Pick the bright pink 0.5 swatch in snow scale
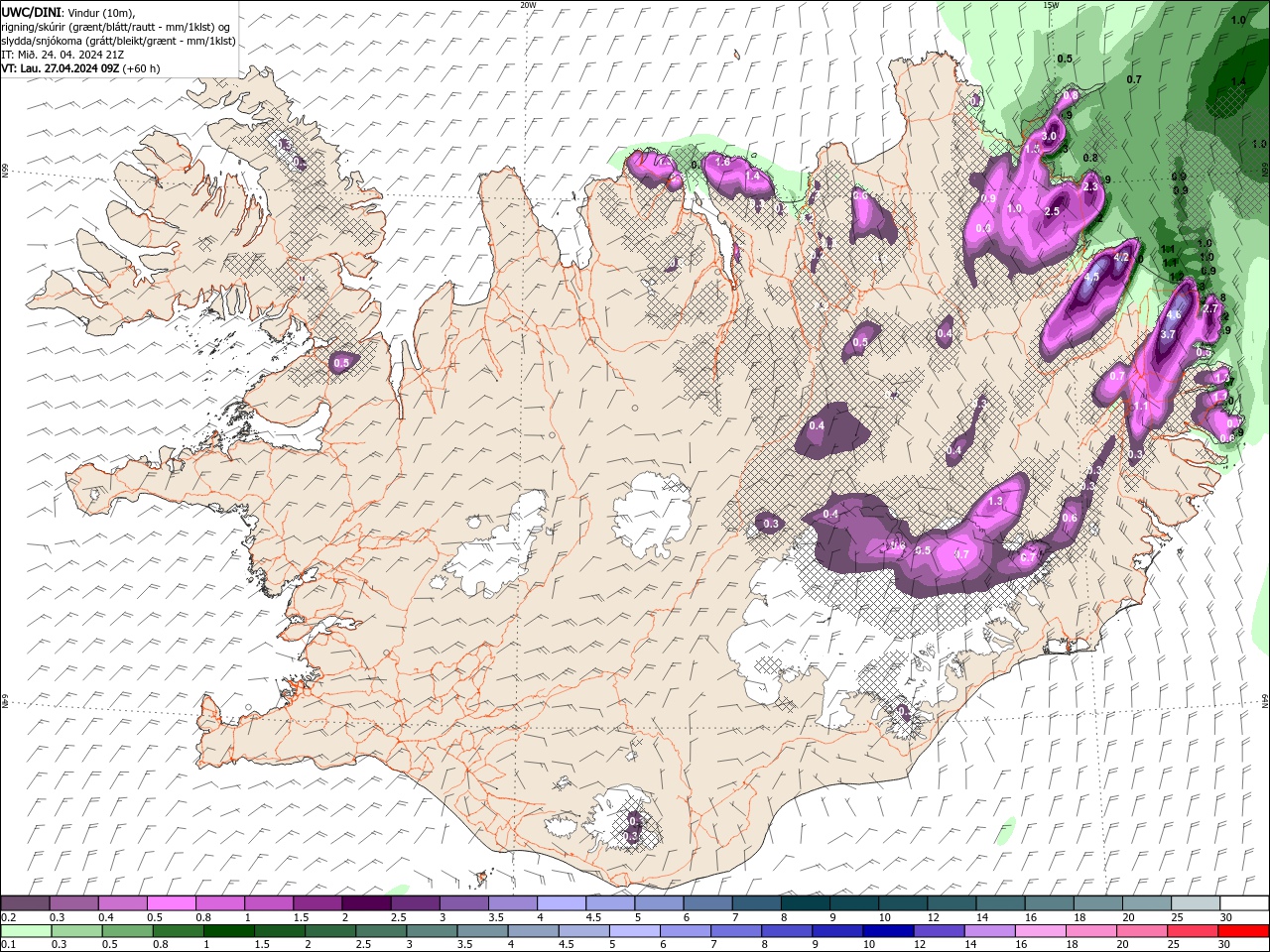This screenshot has height=952, width=1270. (171, 902)
